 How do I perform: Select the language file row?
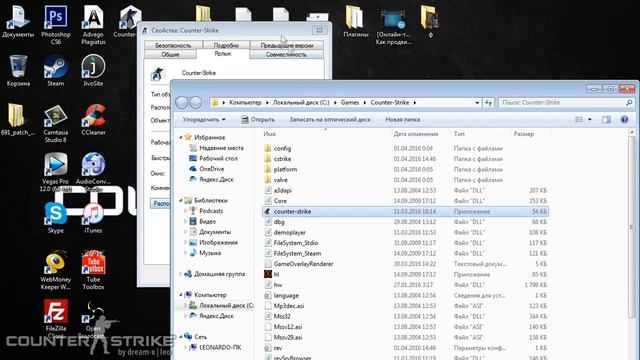[x=405, y=295]
